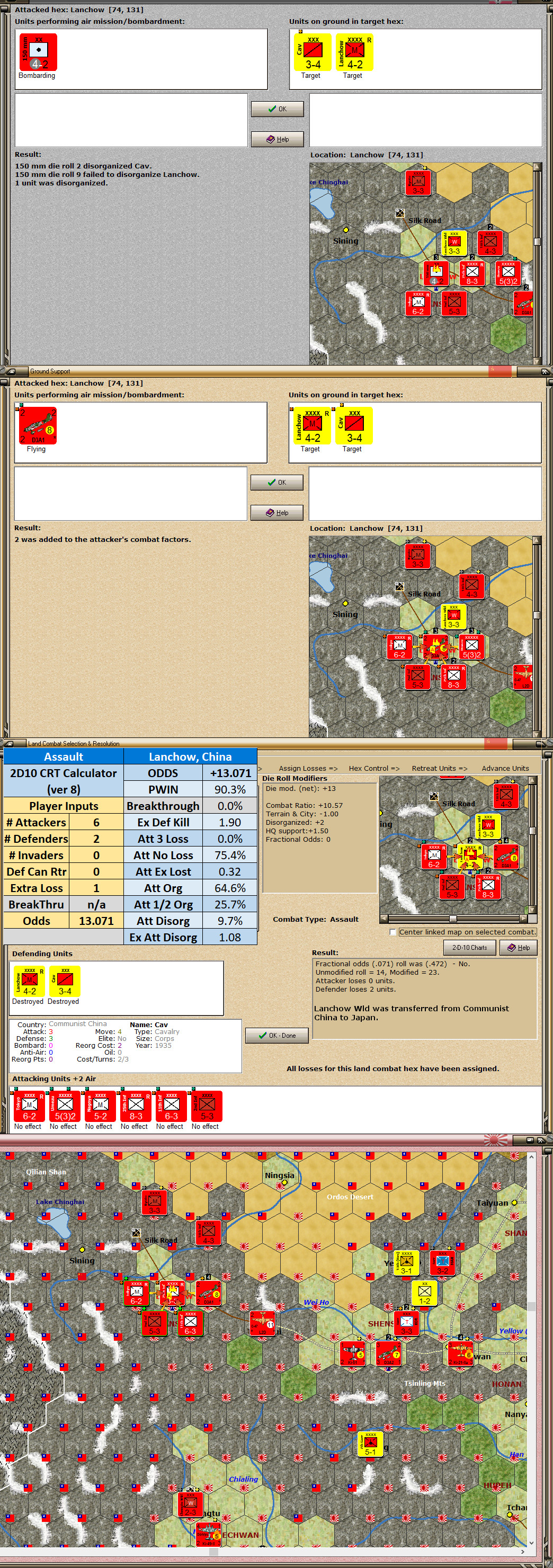The height and width of the screenshot is (1568, 553).
Task: Click Cav 3-4 target in Ground Support dialog
Action: (x=354, y=425)
